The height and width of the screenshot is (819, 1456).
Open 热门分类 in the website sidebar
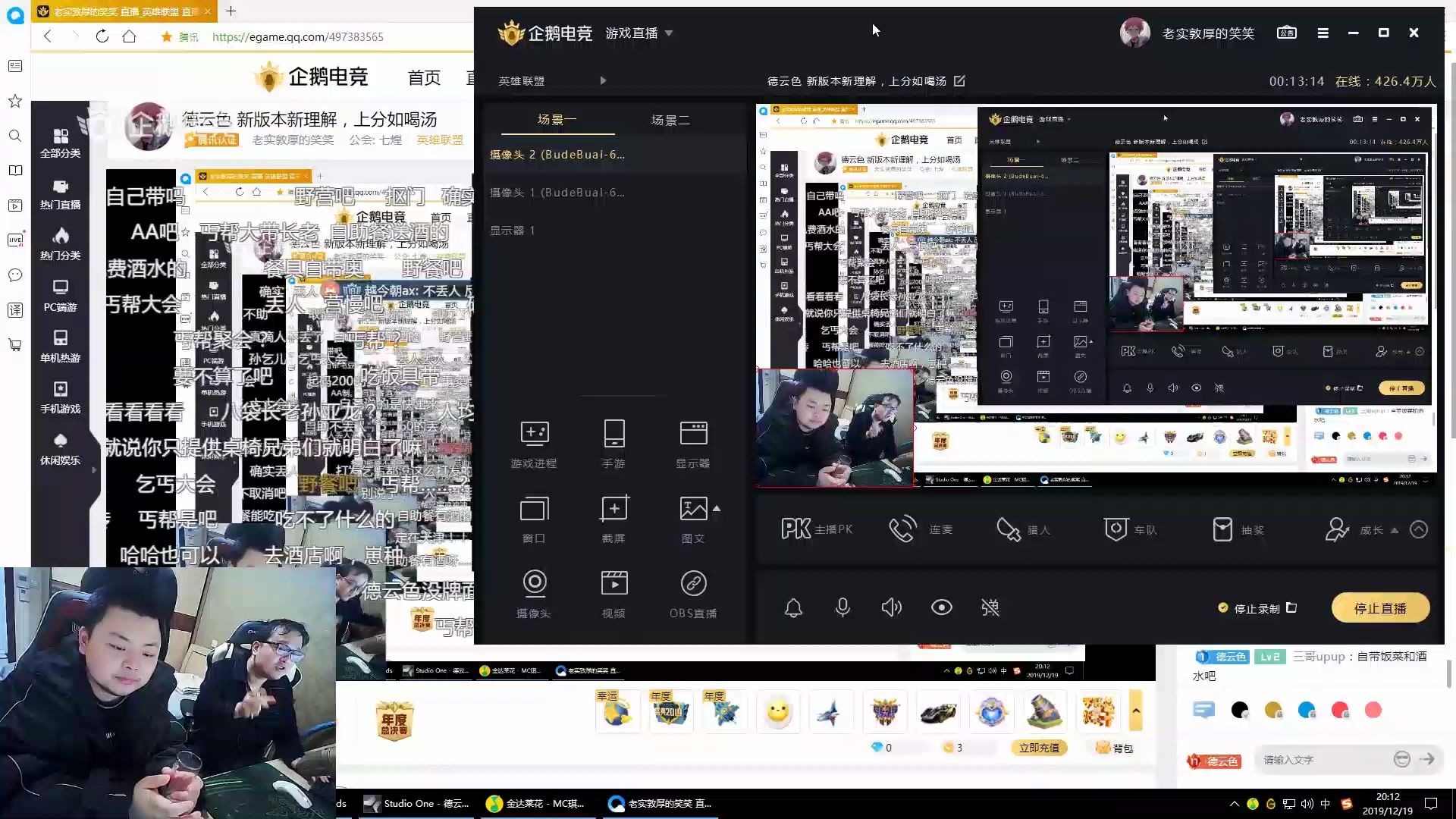(60, 245)
